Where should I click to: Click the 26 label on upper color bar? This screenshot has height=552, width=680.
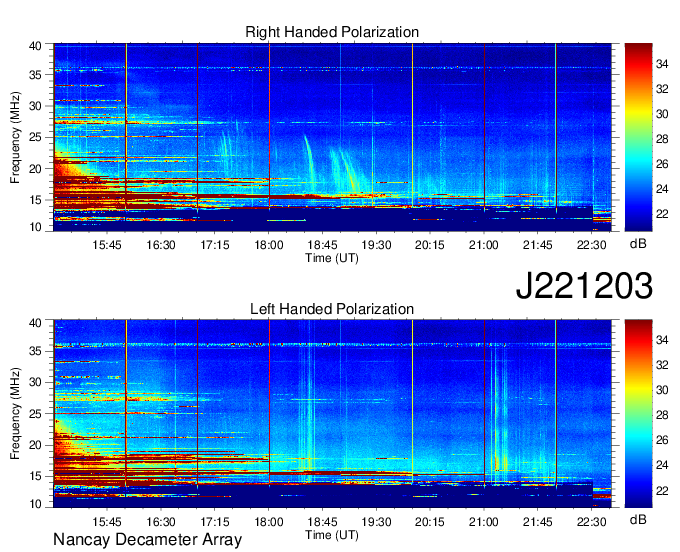point(662,164)
